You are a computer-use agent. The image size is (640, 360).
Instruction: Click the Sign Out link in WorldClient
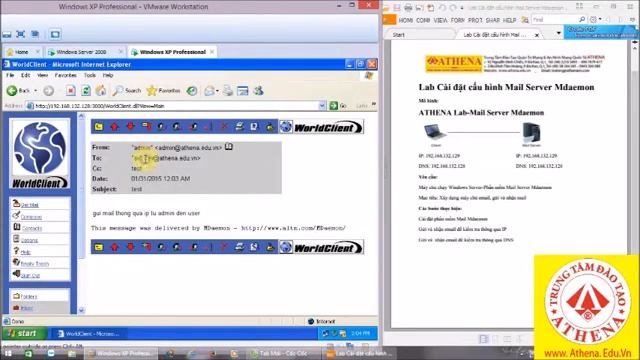click(x=30, y=276)
